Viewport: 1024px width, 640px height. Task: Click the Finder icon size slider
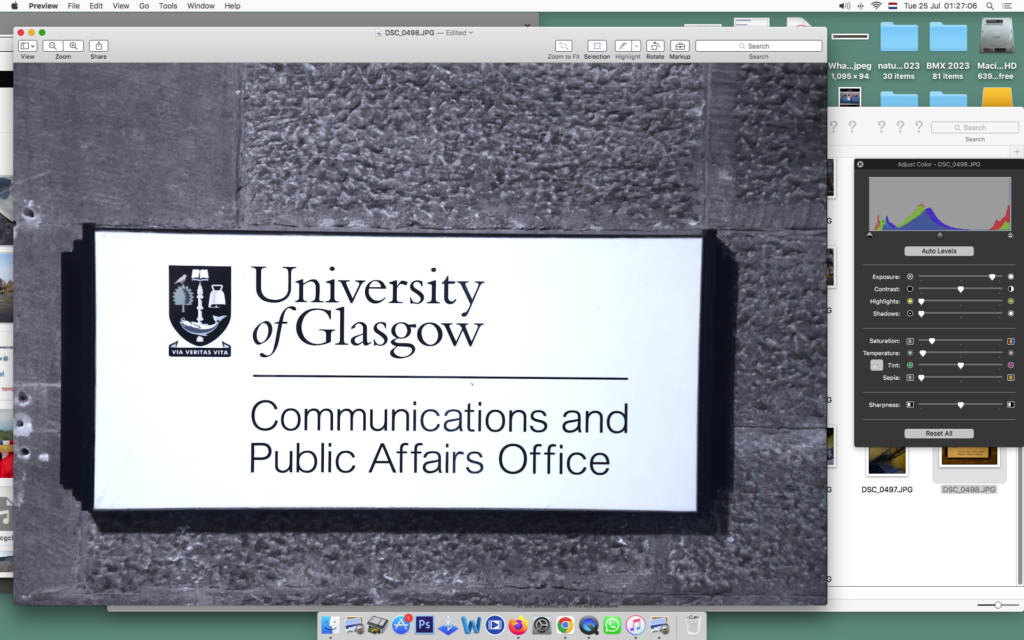[x=997, y=605]
